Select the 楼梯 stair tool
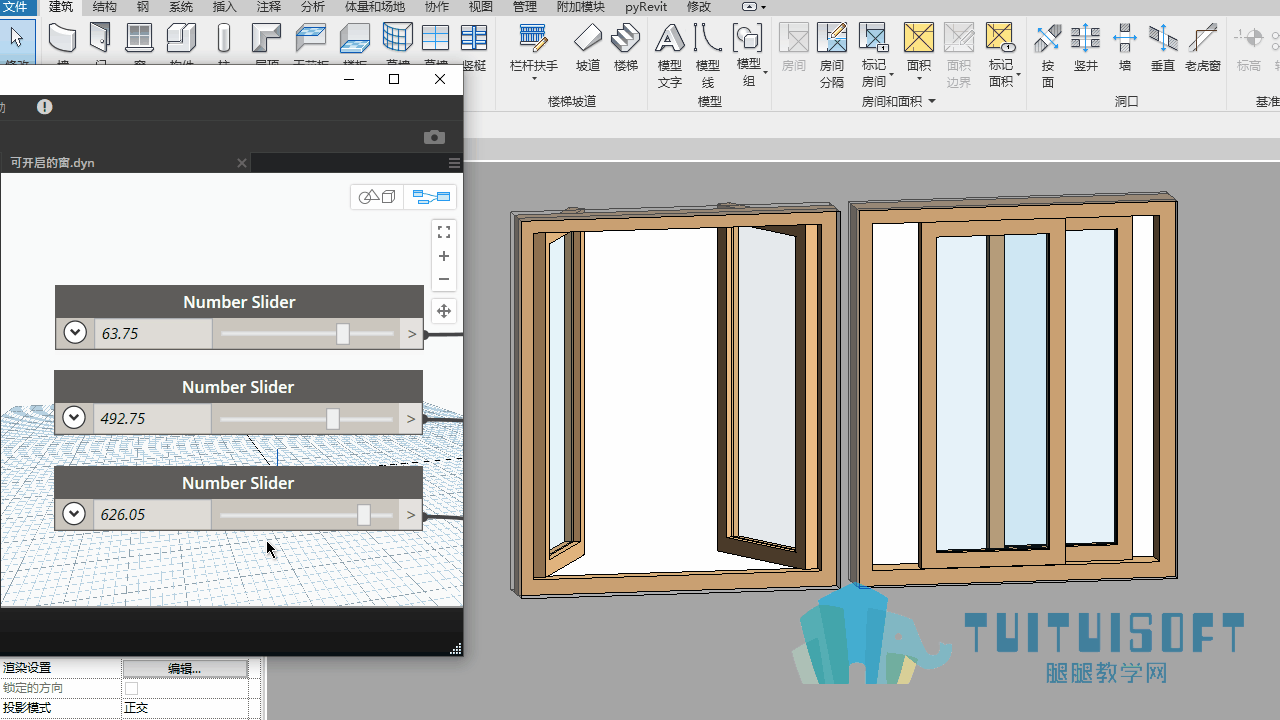1280x720 pixels. pyautogui.click(x=626, y=48)
